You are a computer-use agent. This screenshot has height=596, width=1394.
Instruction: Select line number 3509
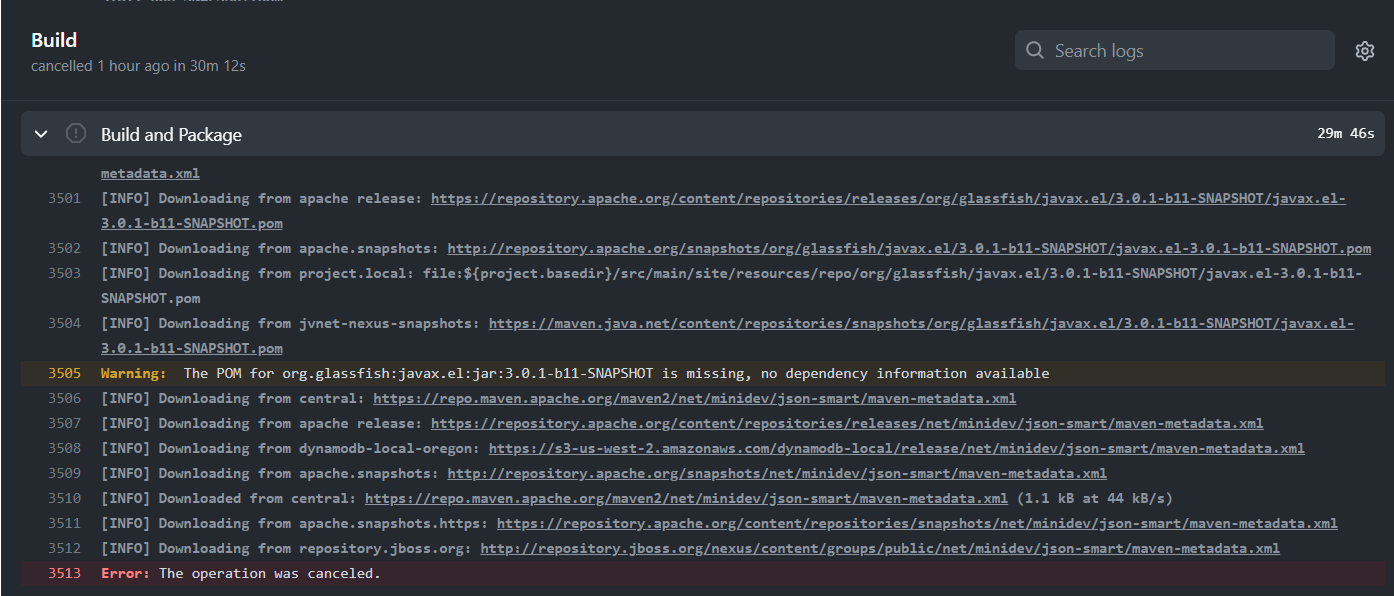click(64, 473)
